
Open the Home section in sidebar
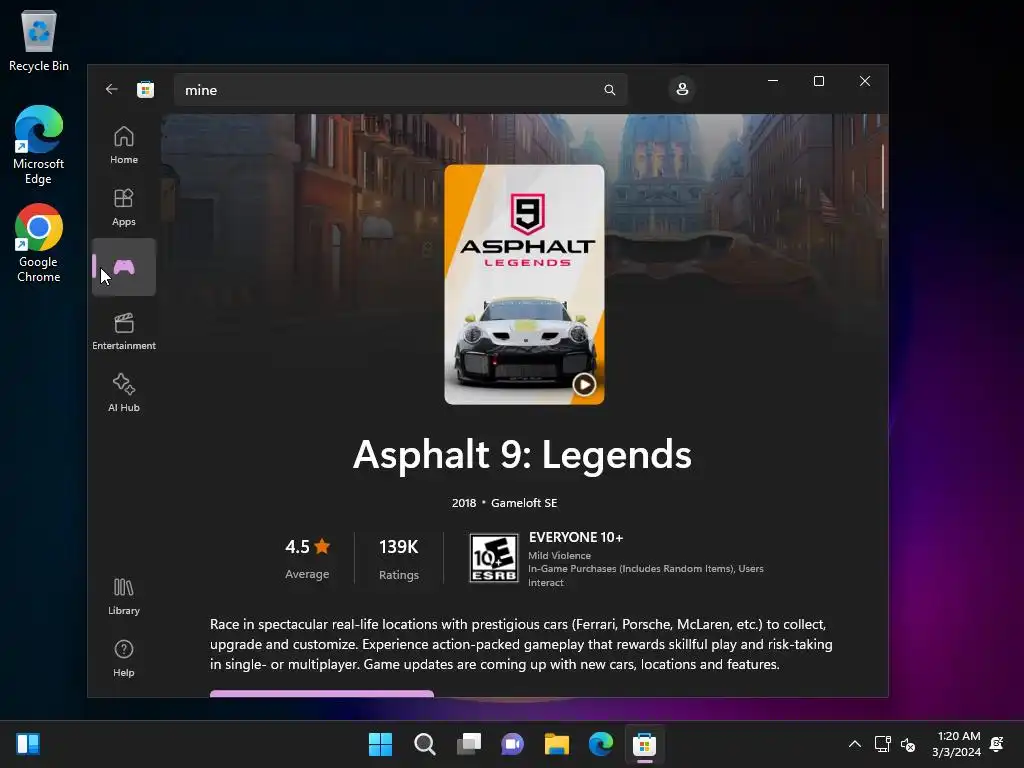point(123,145)
